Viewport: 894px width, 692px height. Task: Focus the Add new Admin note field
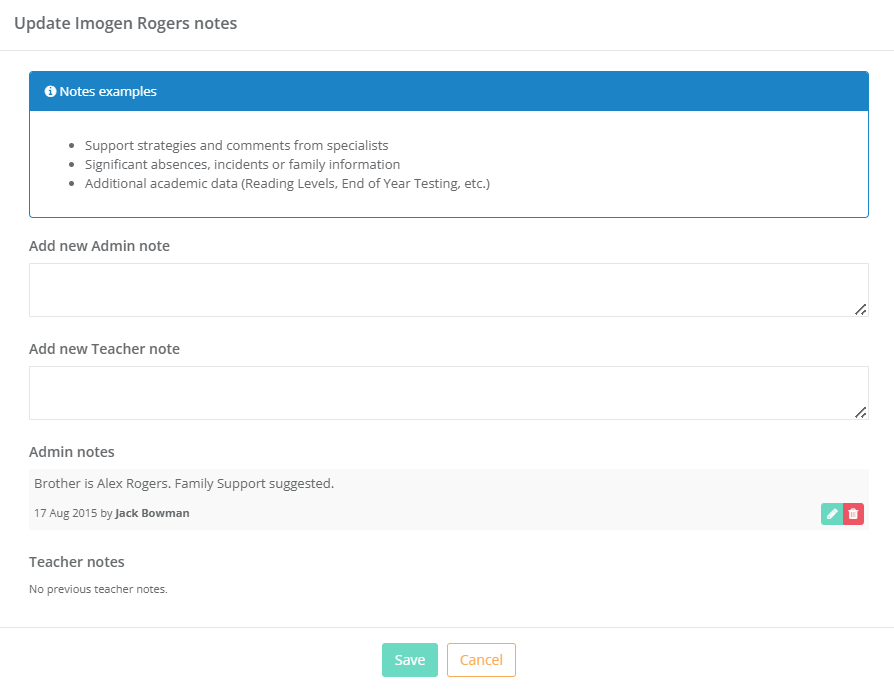point(449,290)
